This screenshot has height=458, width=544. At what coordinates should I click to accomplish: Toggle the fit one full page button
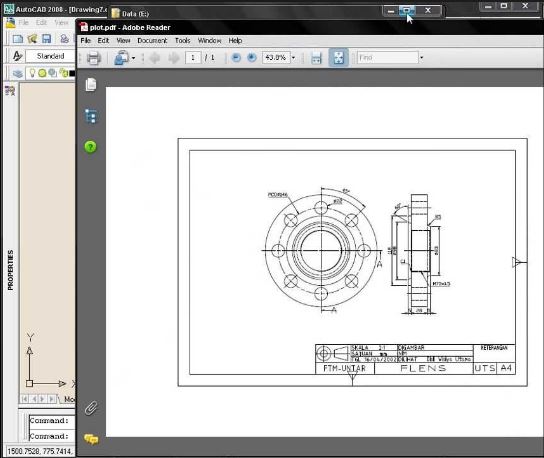[339, 58]
